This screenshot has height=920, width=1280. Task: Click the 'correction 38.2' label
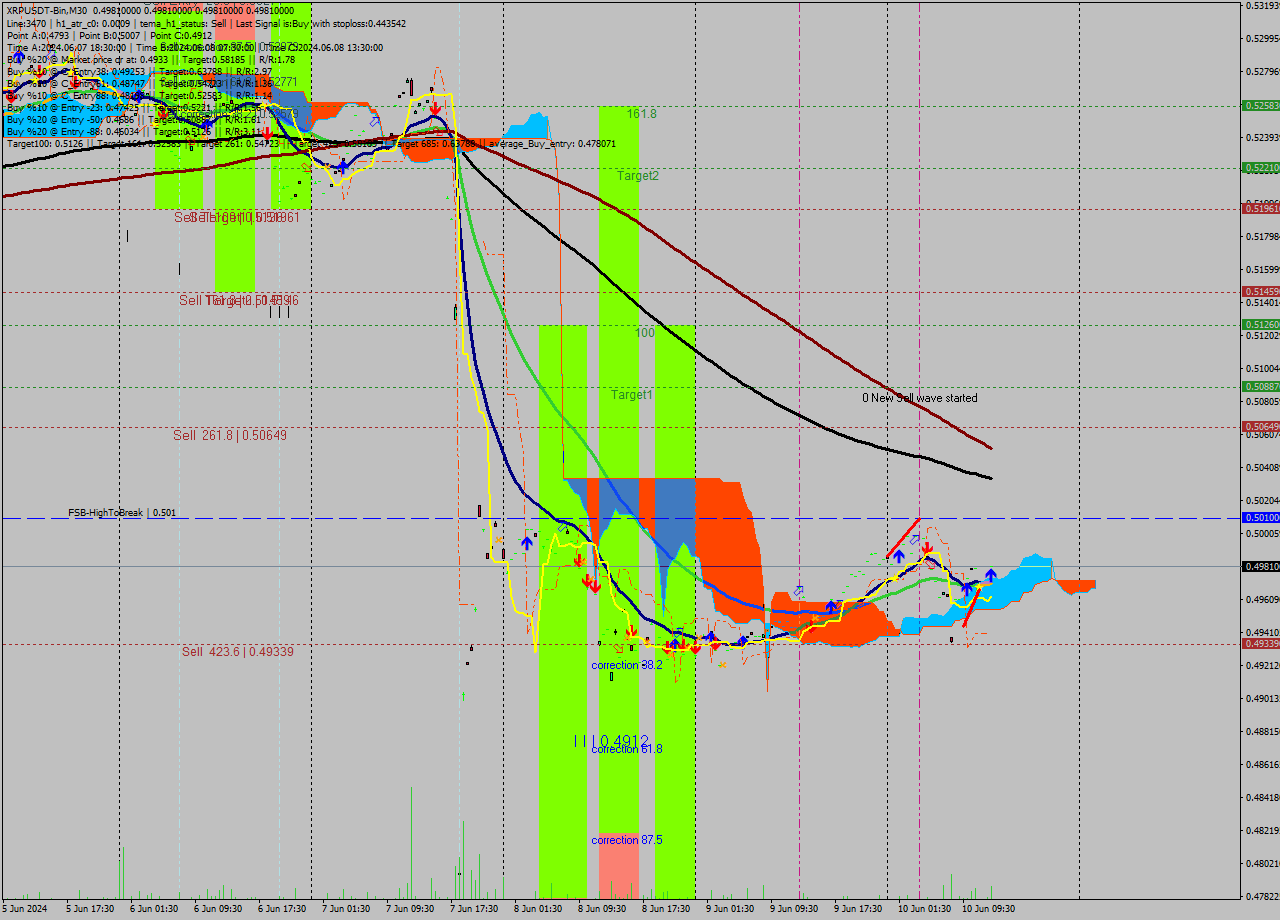pos(627,665)
